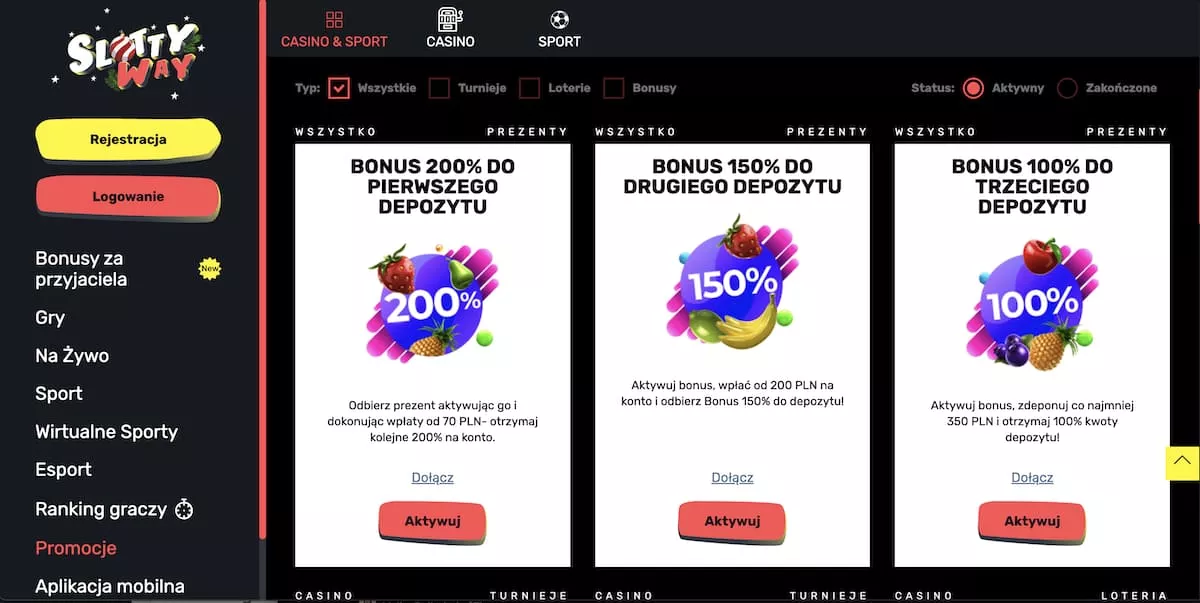Click the 200% fruit bonus image
1200x603 pixels.
pos(432,300)
